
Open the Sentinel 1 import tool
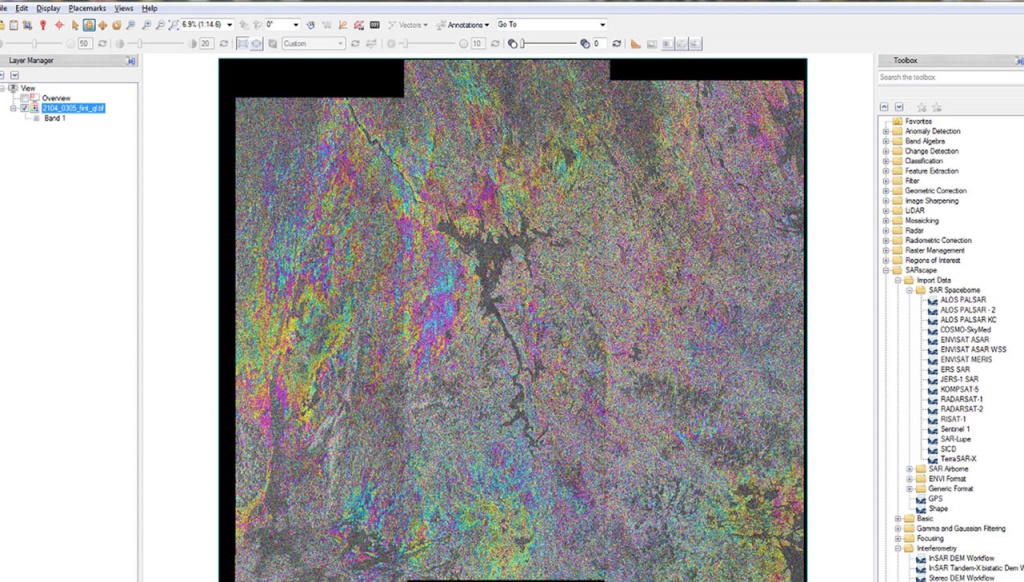pyautogui.click(x=956, y=429)
